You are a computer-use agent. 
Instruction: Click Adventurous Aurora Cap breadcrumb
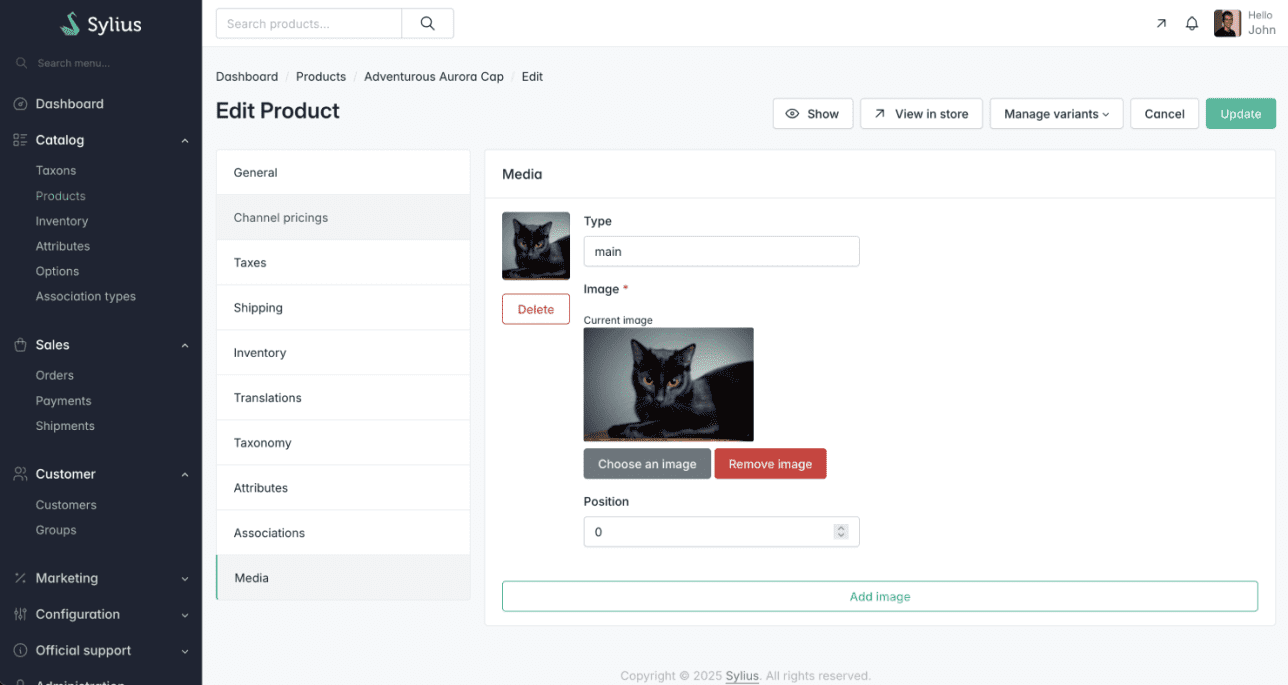point(434,76)
